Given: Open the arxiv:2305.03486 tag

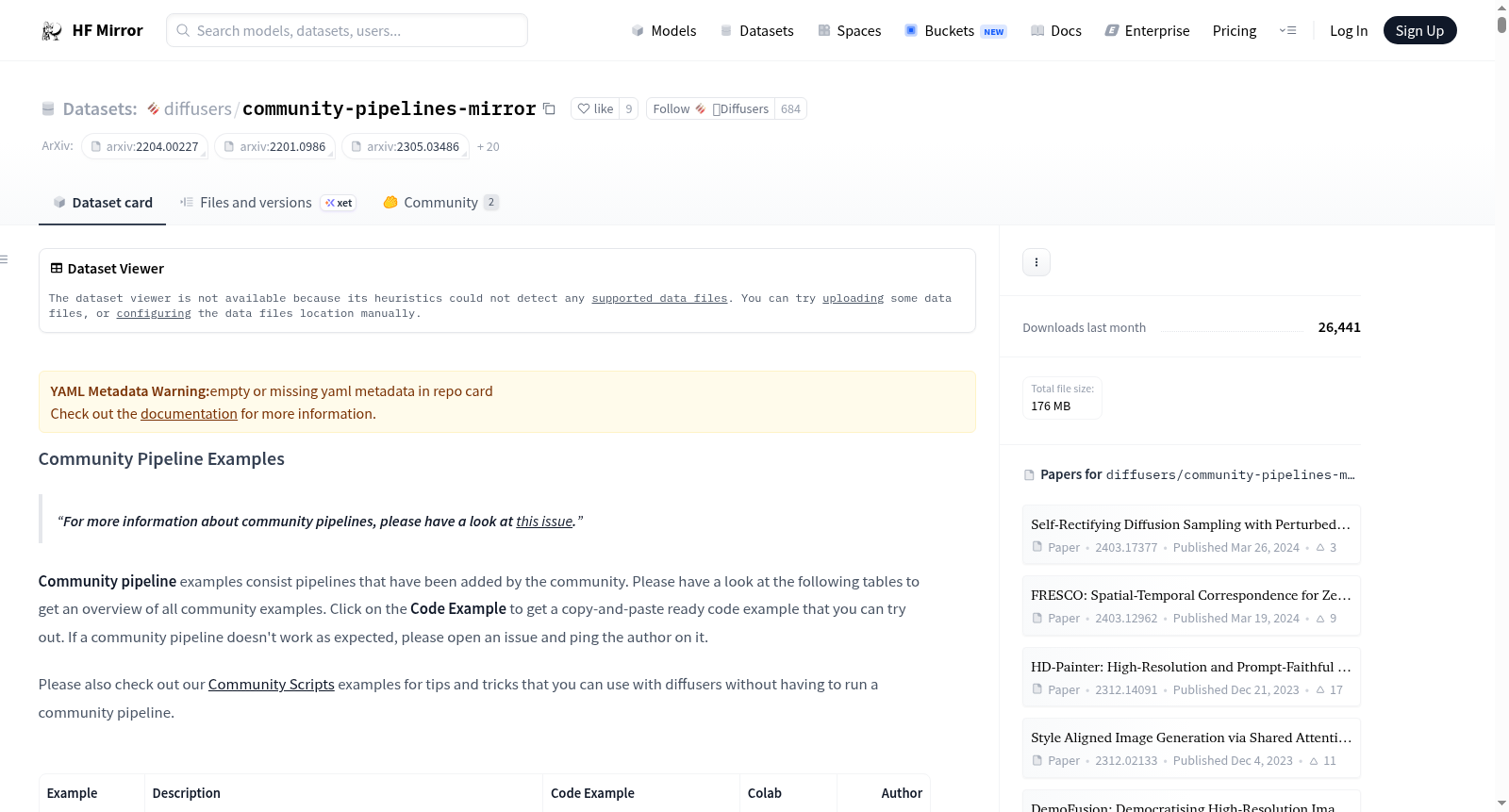Looking at the screenshot, I should pos(405,147).
